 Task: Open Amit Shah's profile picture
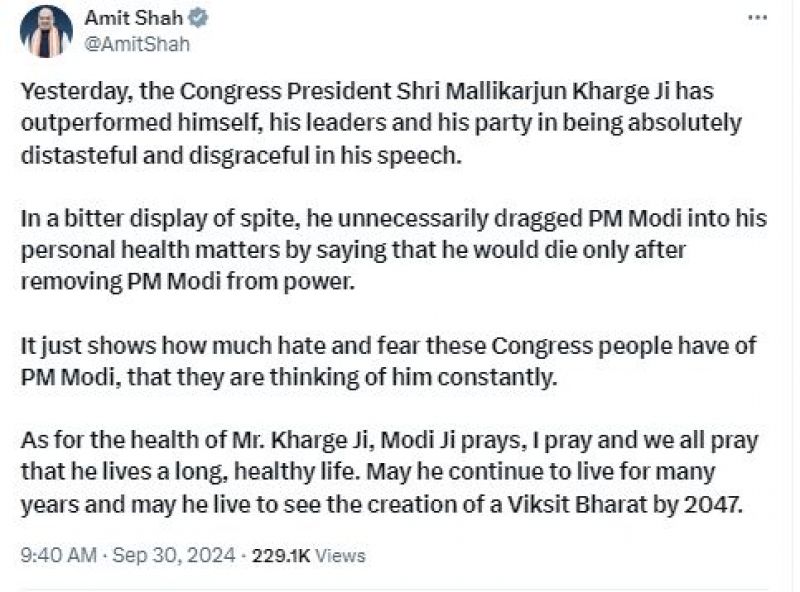pyautogui.click(x=47, y=31)
